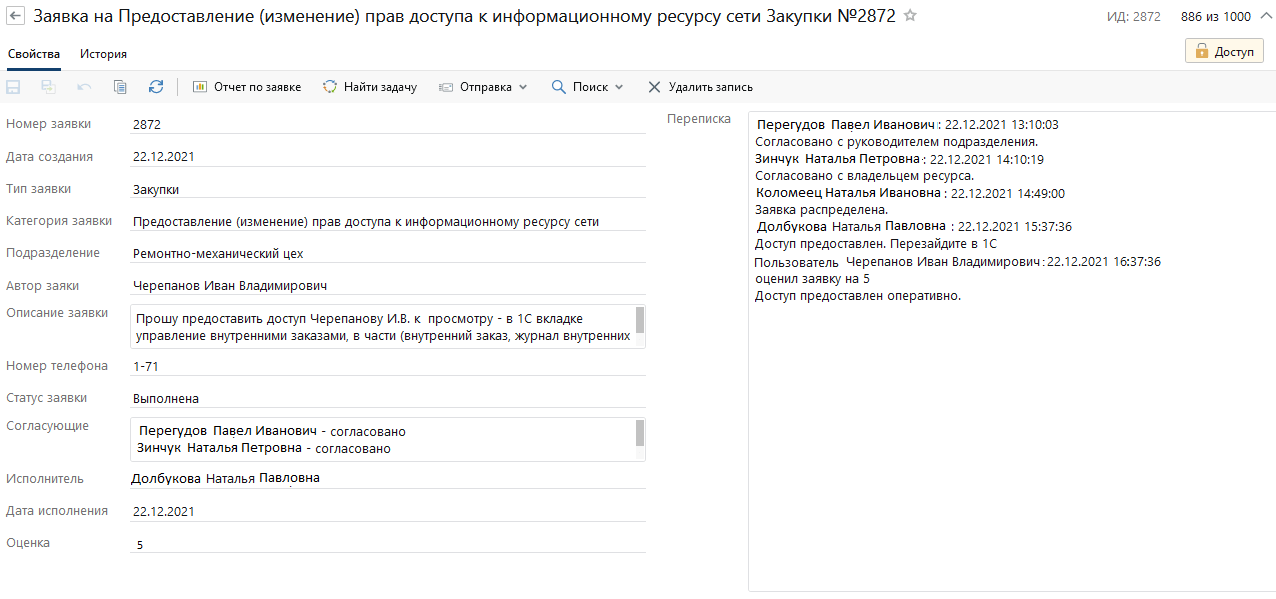Click the Статус заявки field Выполнена
The width and height of the screenshot is (1276, 599).
tap(388, 398)
